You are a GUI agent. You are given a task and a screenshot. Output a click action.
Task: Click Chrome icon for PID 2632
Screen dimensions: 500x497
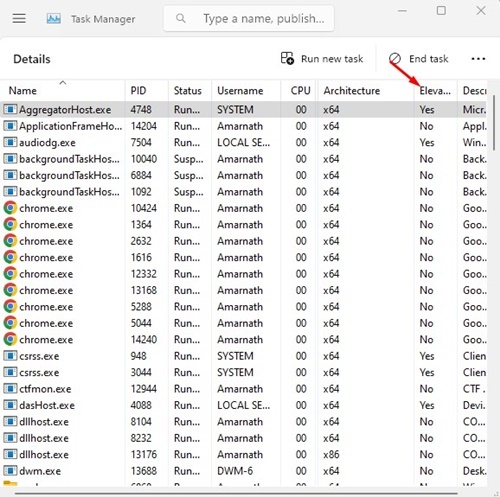tap(10, 241)
